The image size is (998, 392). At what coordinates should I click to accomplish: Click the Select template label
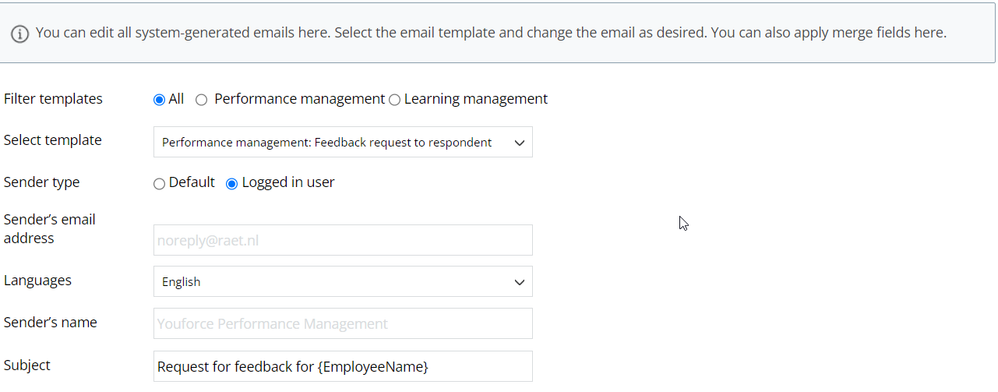[53, 140]
